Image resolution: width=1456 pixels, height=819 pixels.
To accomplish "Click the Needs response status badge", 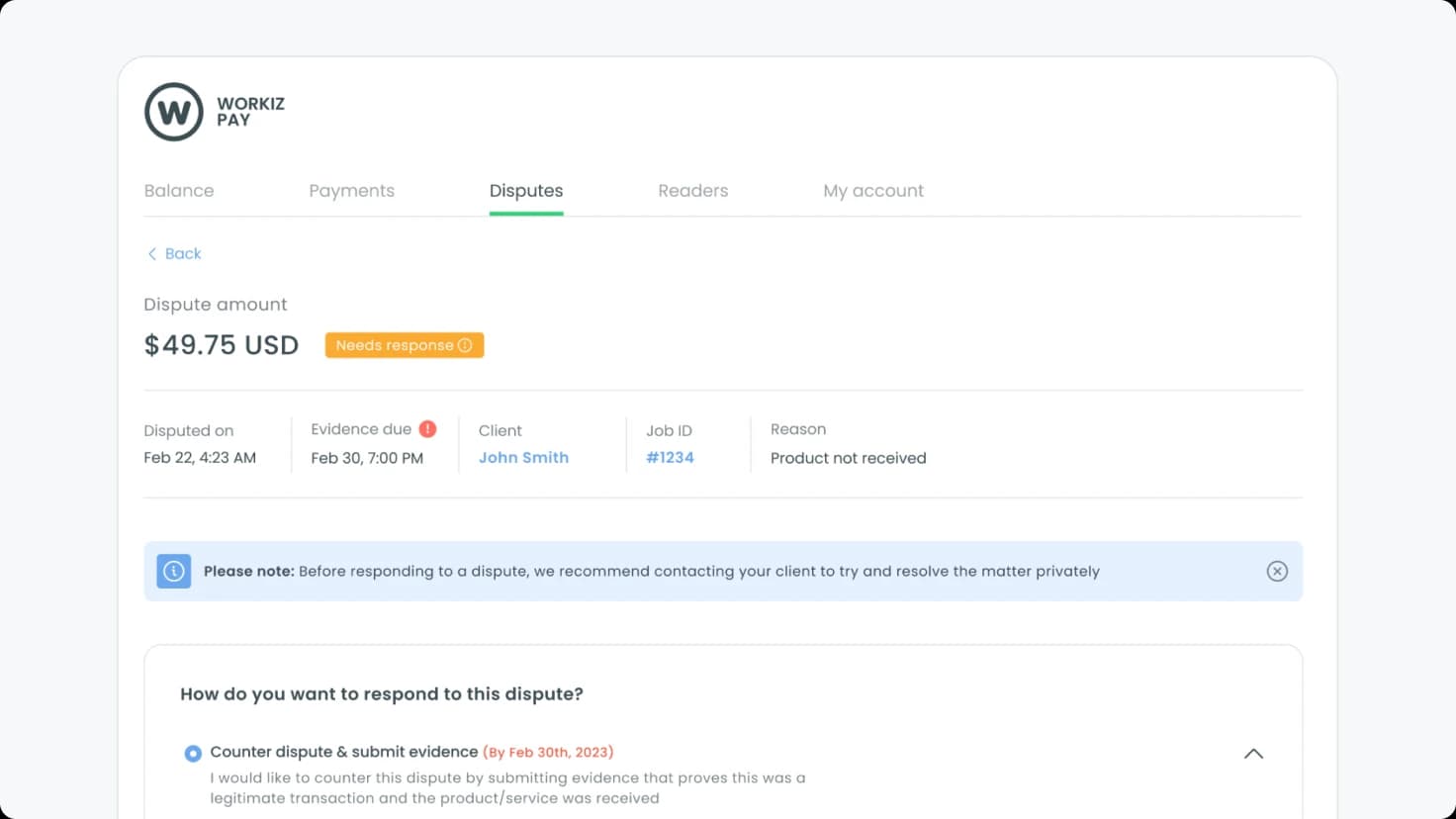I will [x=405, y=345].
